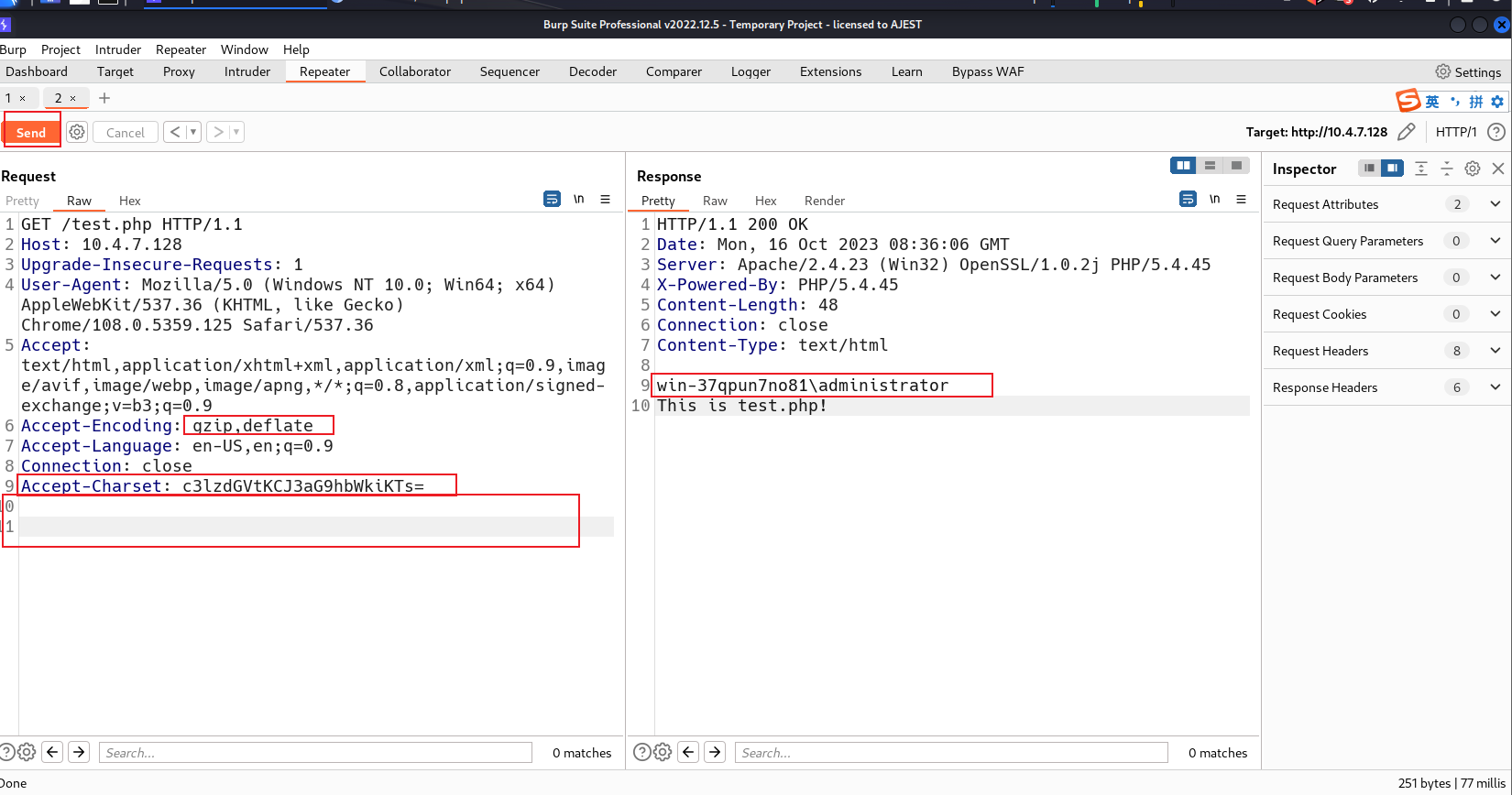Go forward to next request in history
Screen dimensions: 1512x795
[218, 132]
